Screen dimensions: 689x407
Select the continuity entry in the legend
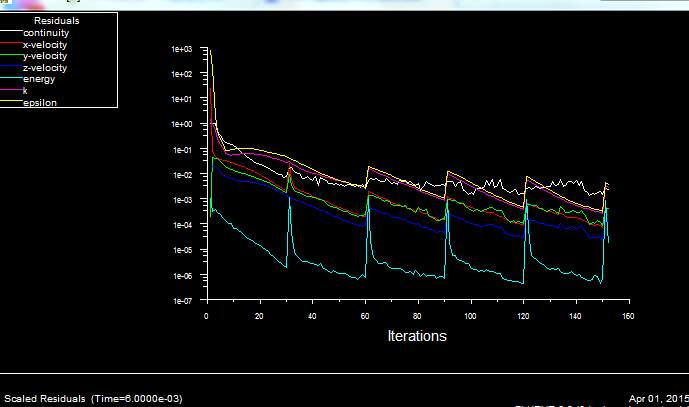[46, 33]
